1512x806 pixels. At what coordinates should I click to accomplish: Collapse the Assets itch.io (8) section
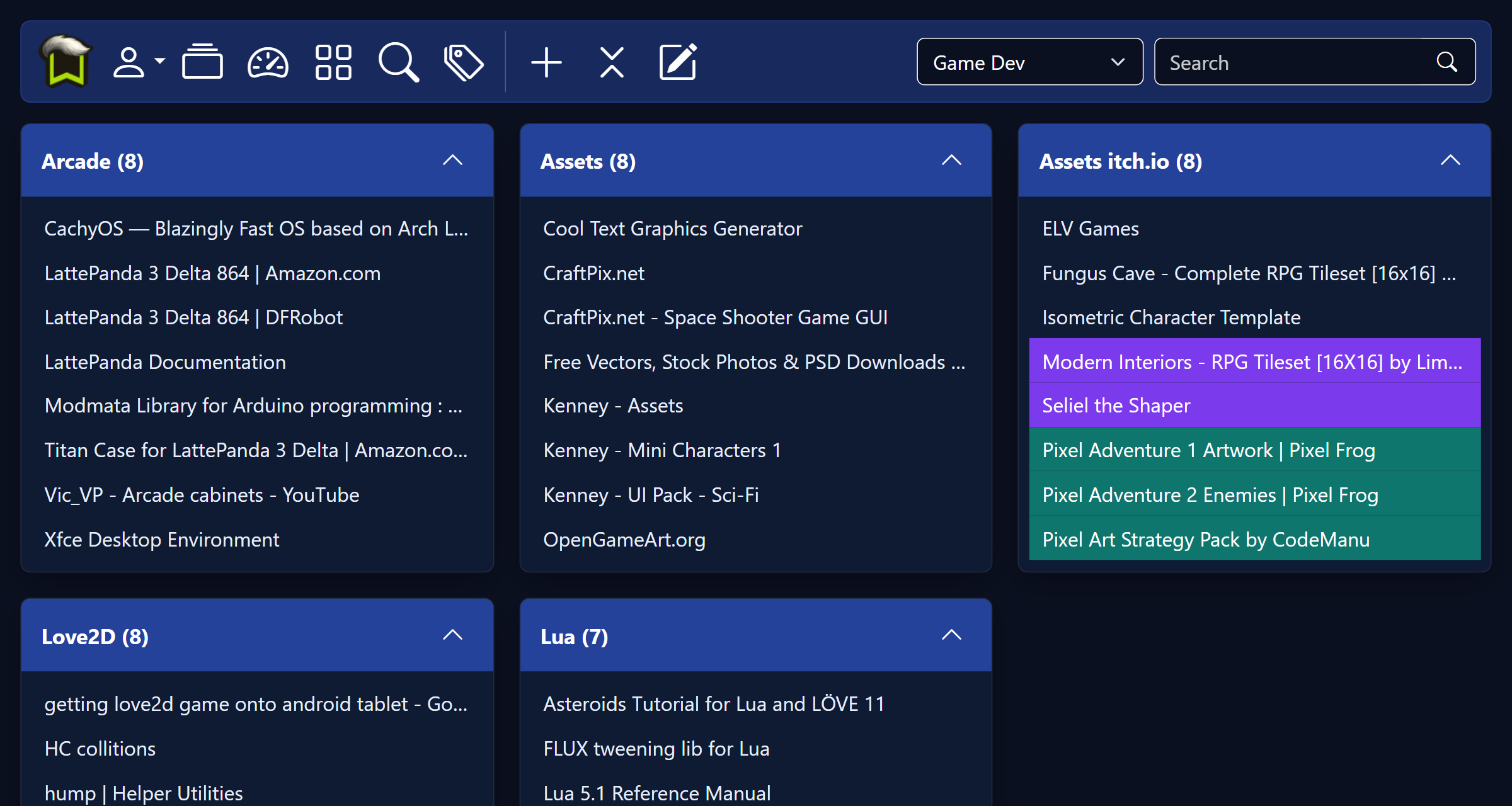point(1450,161)
